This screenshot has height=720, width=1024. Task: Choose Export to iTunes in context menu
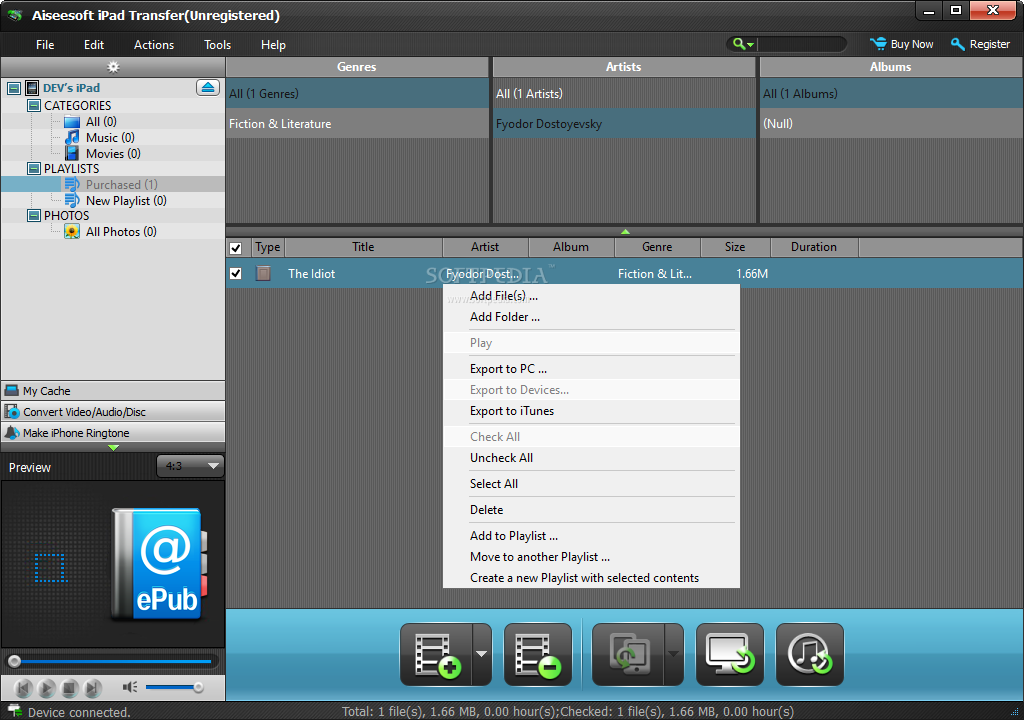(x=591, y=411)
